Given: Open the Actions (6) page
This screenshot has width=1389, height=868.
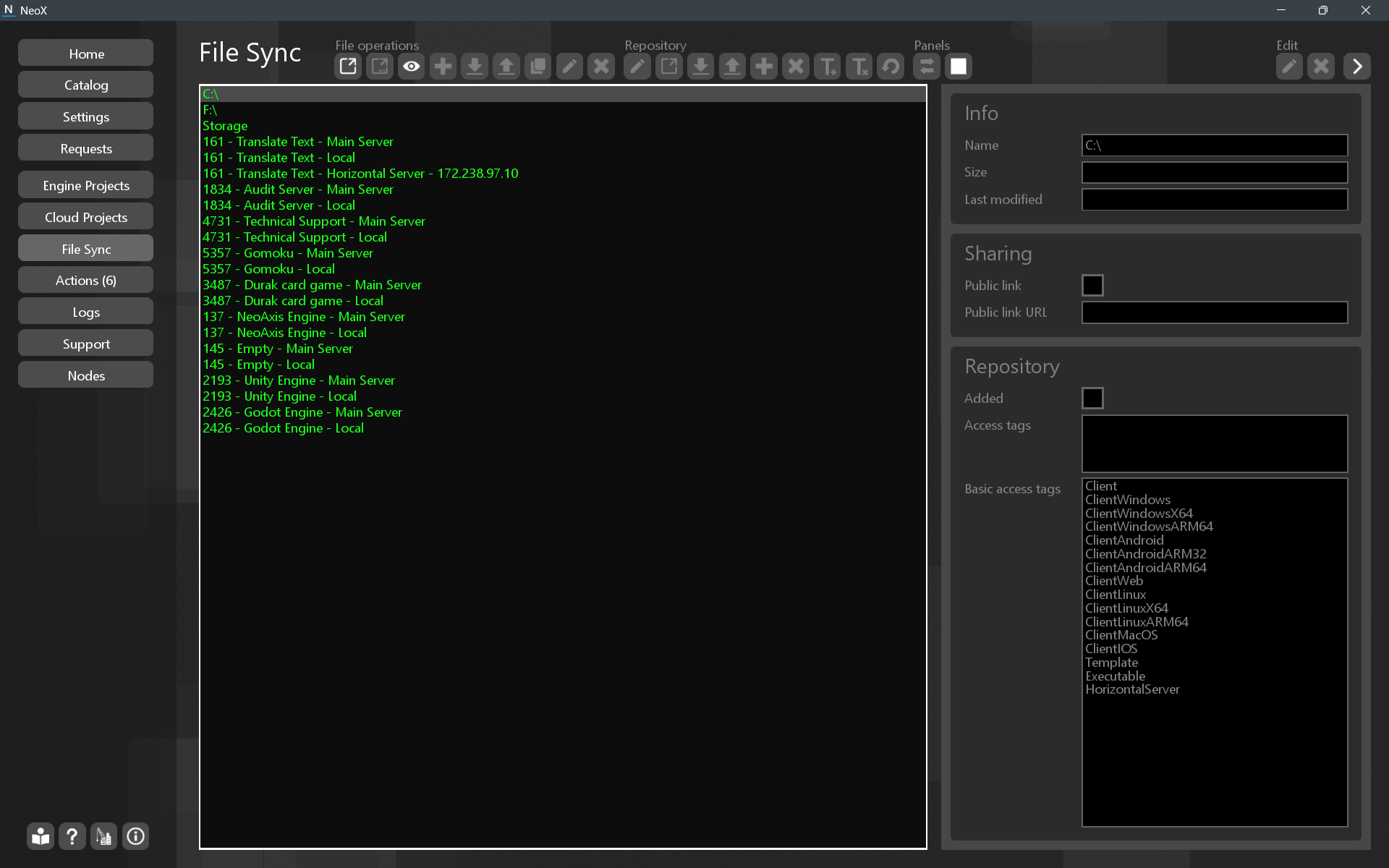Looking at the screenshot, I should pyautogui.click(x=86, y=281).
